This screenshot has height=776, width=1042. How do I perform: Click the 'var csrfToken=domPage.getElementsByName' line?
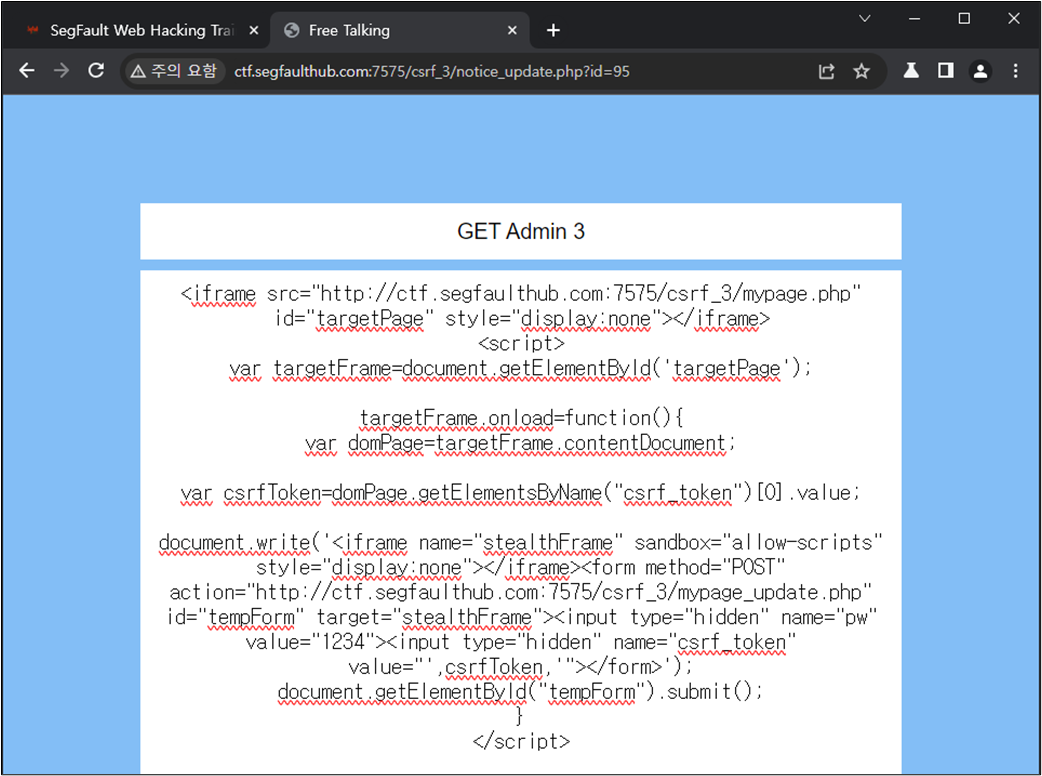[521, 493]
